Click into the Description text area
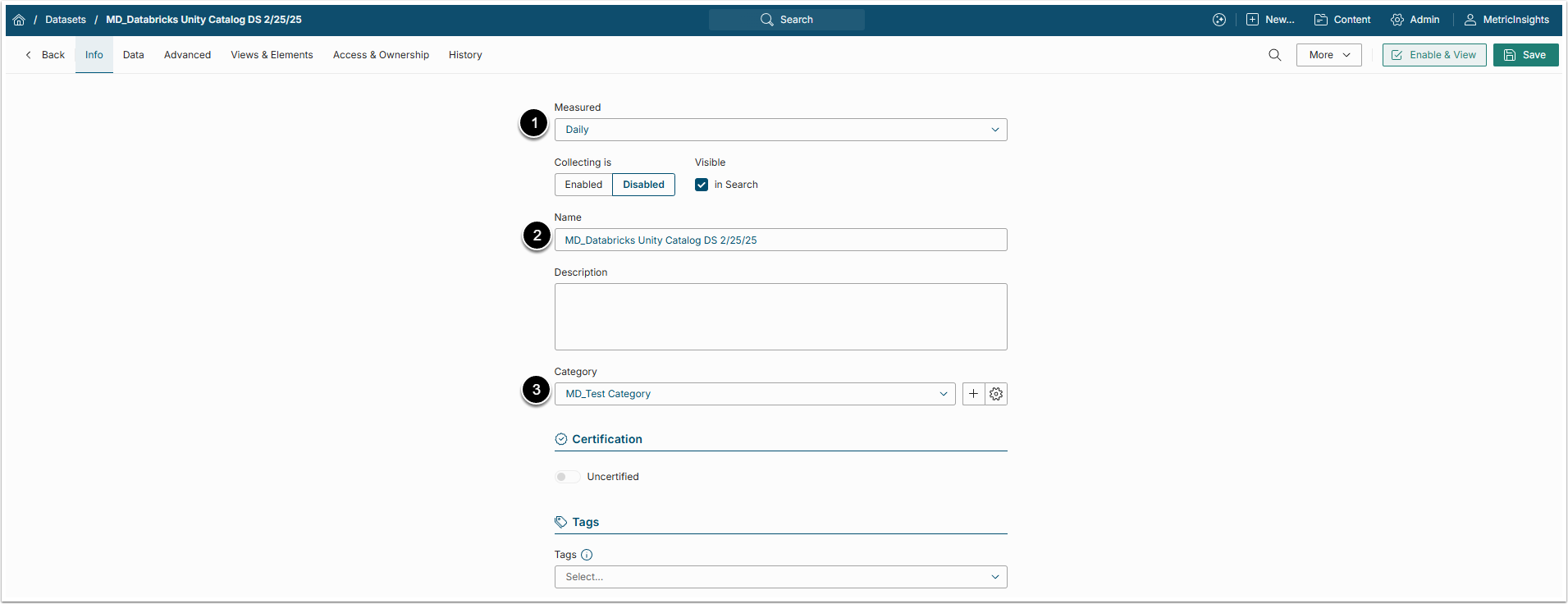 tap(780, 317)
